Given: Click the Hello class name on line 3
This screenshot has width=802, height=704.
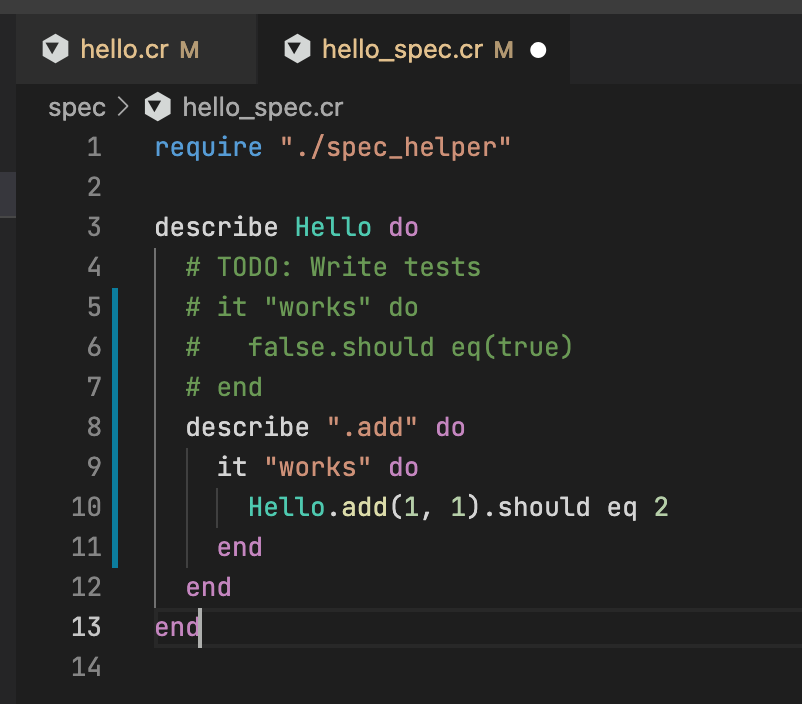Looking at the screenshot, I should click(333, 227).
